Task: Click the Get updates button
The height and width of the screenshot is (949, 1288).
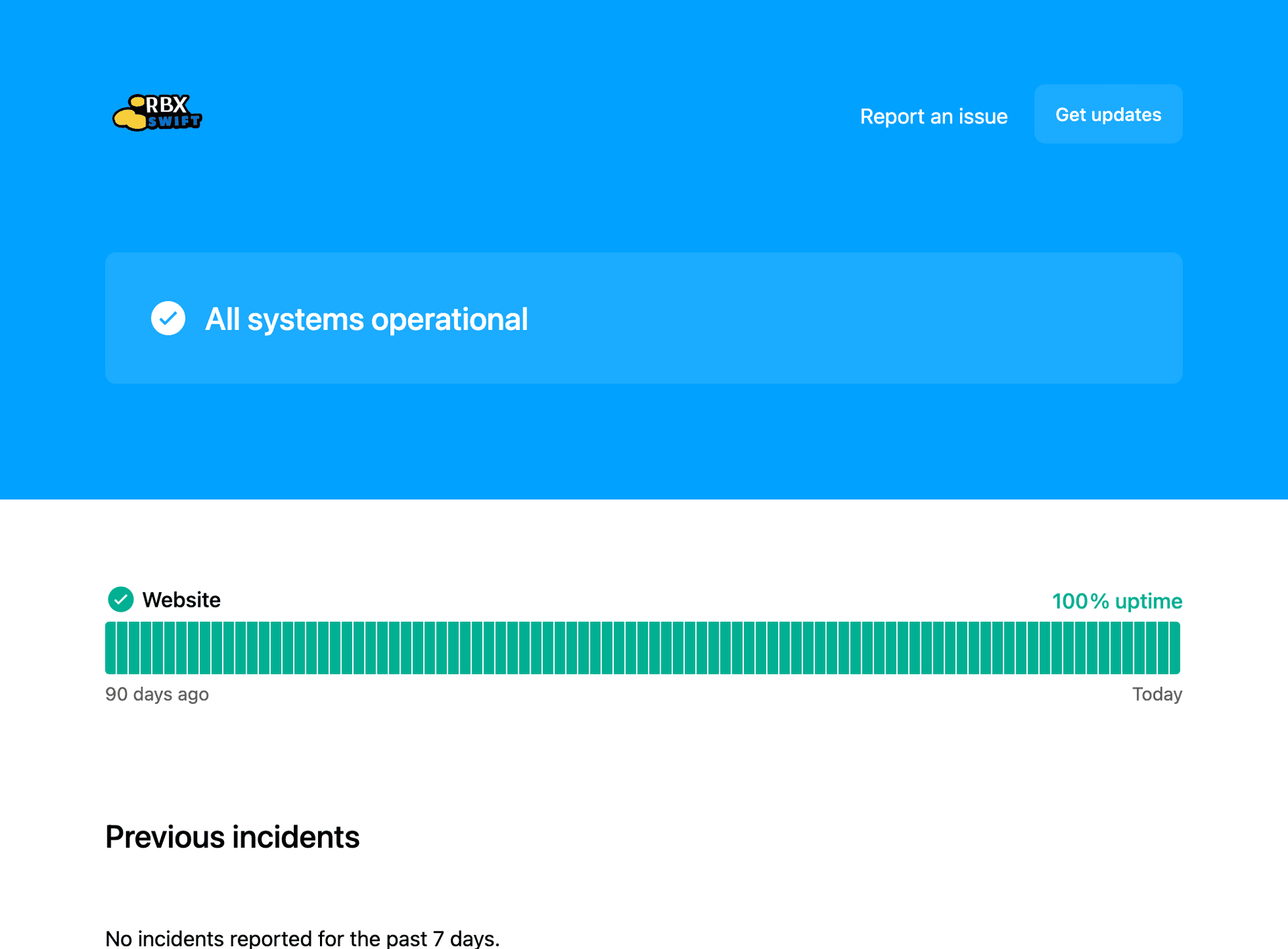Action: [1108, 114]
